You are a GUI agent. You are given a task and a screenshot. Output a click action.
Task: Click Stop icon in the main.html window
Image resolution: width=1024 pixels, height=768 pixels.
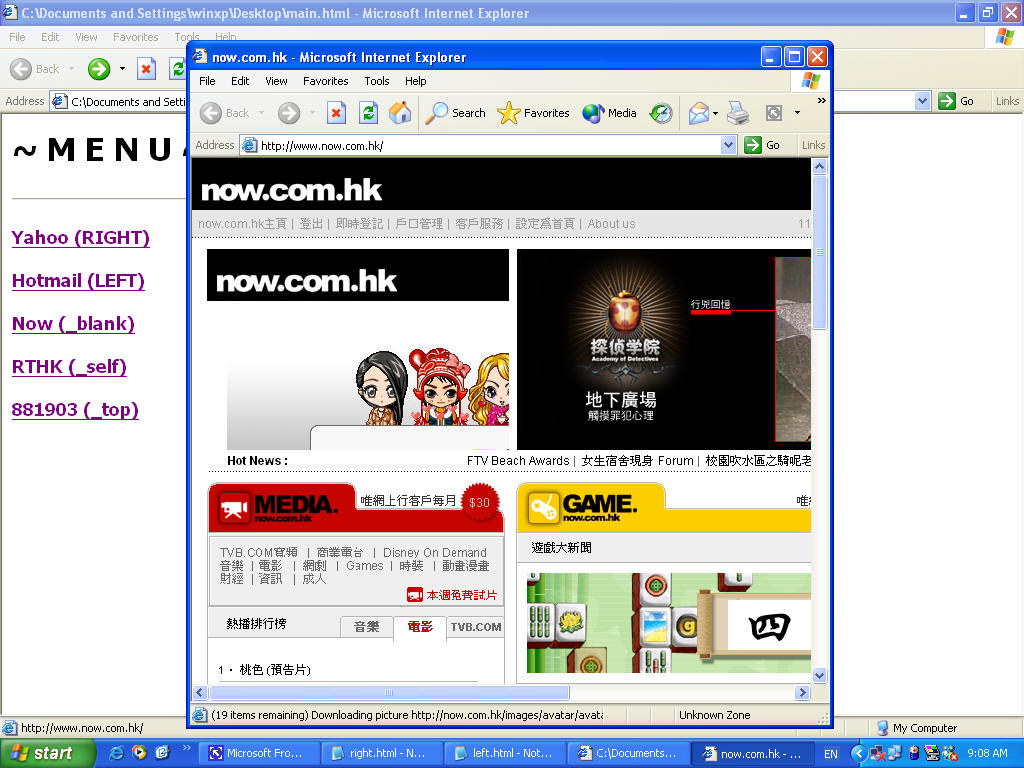(146, 69)
